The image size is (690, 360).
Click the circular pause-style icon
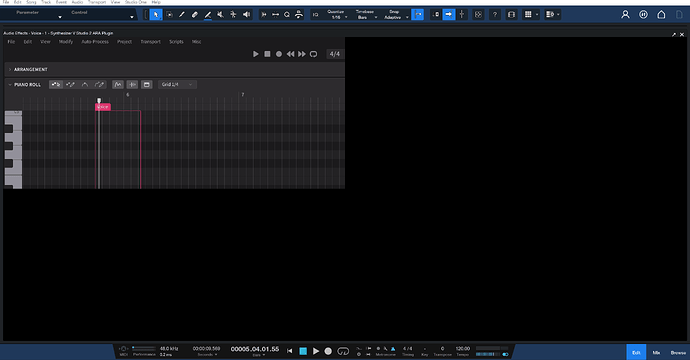pyautogui.click(x=643, y=15)
